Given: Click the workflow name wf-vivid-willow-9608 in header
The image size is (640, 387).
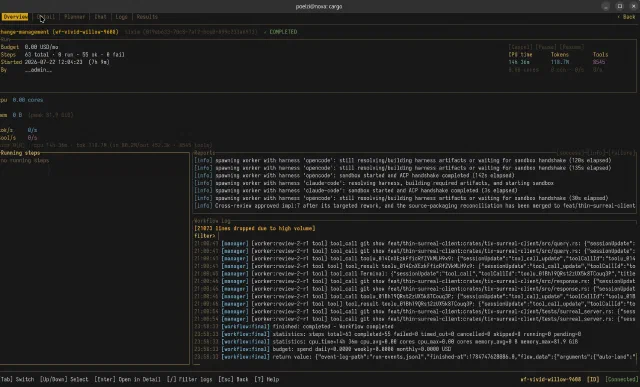Looking at the screenshot, I should [85, 32].
